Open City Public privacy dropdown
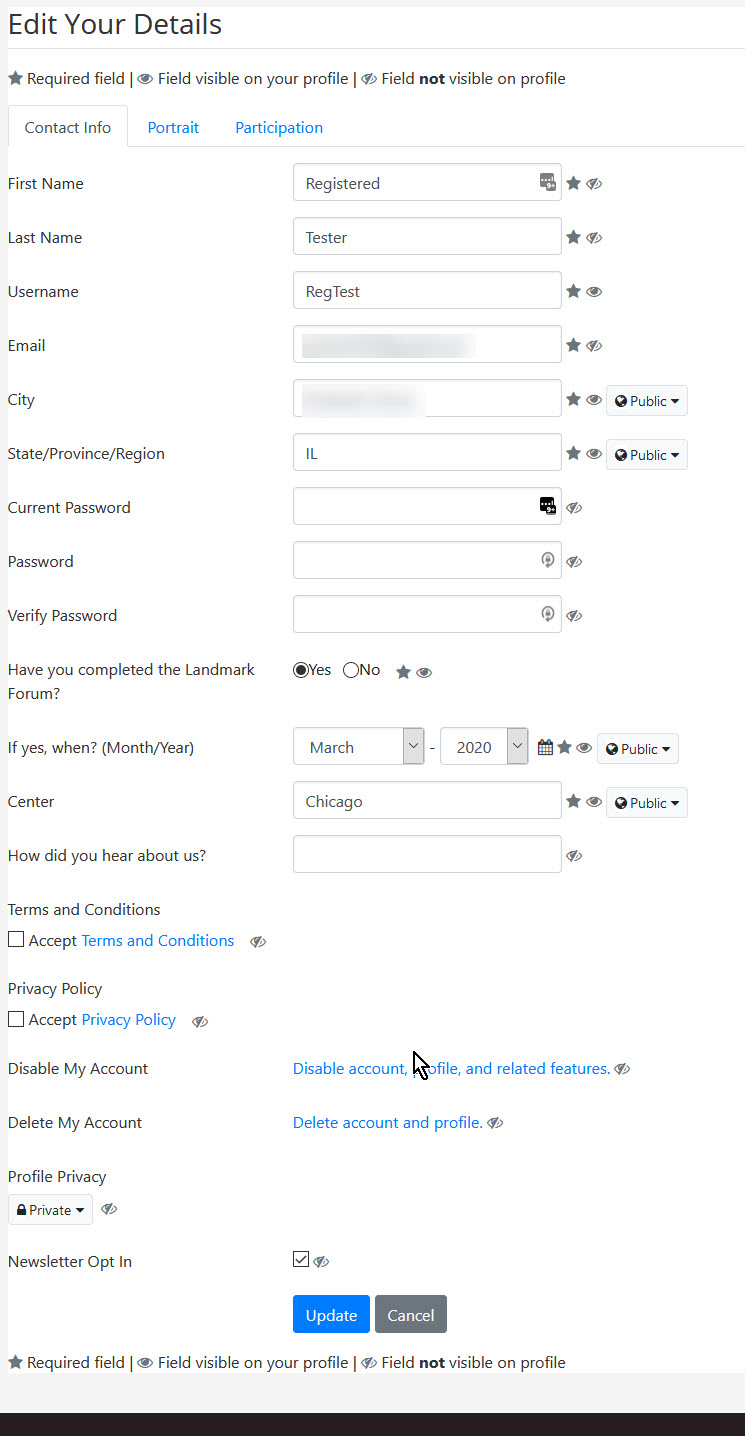Screen dimensions: 745x1436 point(647,401)
